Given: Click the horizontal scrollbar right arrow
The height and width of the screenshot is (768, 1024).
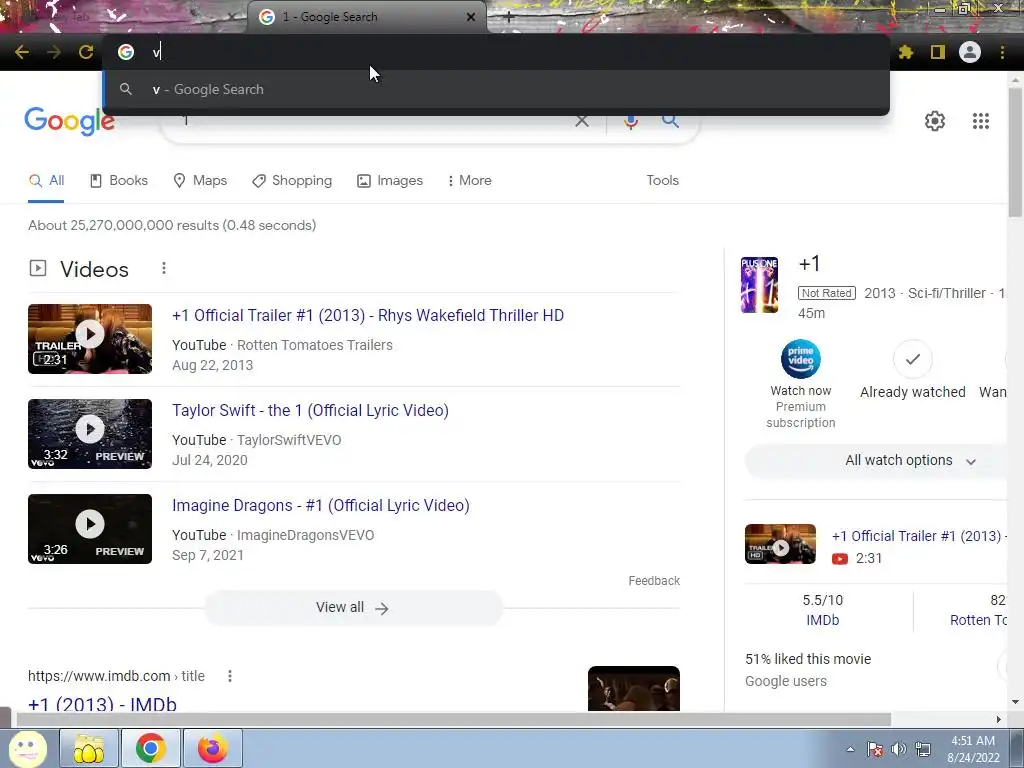Looking at the screenshot, I should pos(999,719).
